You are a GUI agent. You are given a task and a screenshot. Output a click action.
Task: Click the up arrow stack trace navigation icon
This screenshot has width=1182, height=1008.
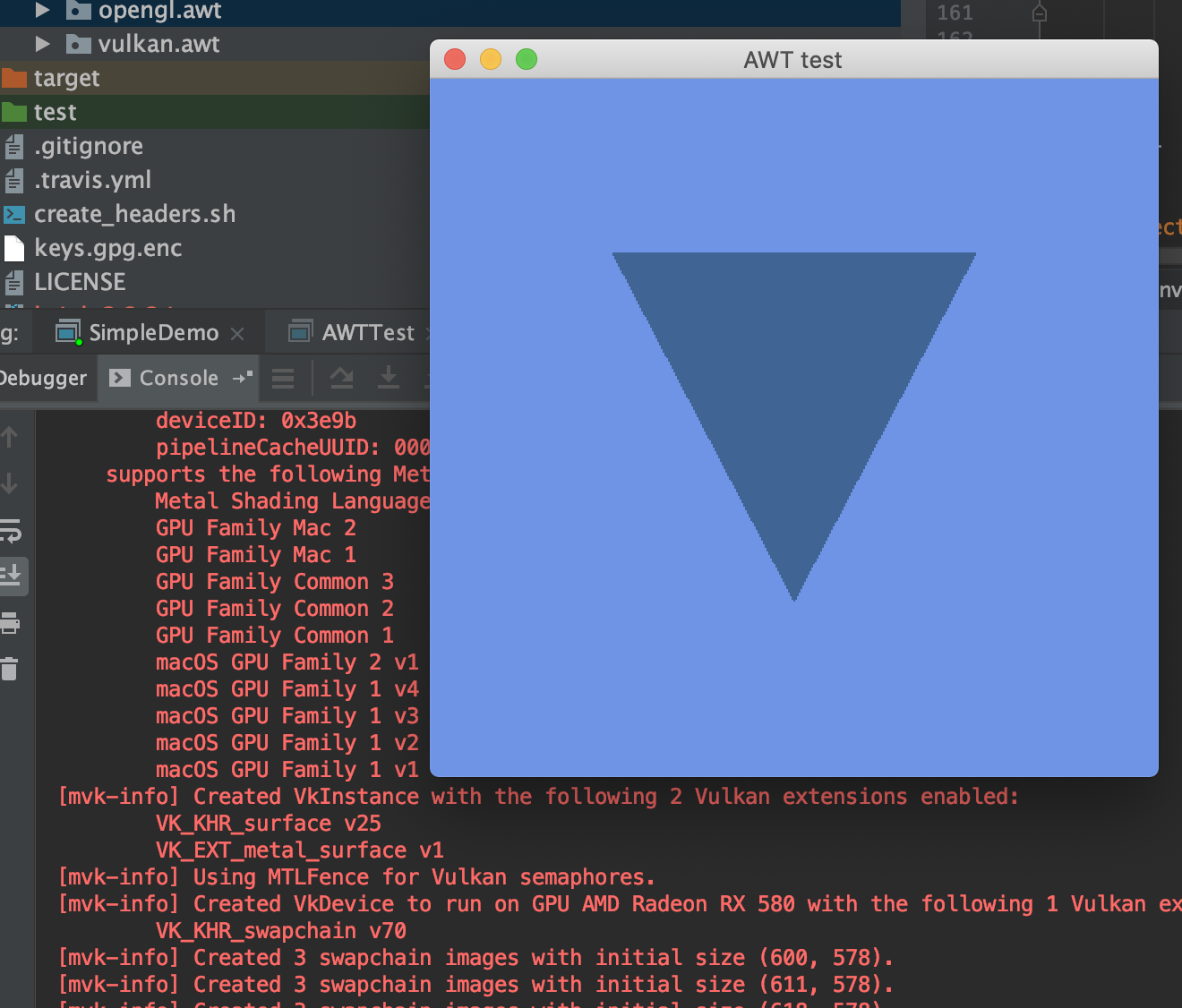pyautogui.click(x=12, y=436)
